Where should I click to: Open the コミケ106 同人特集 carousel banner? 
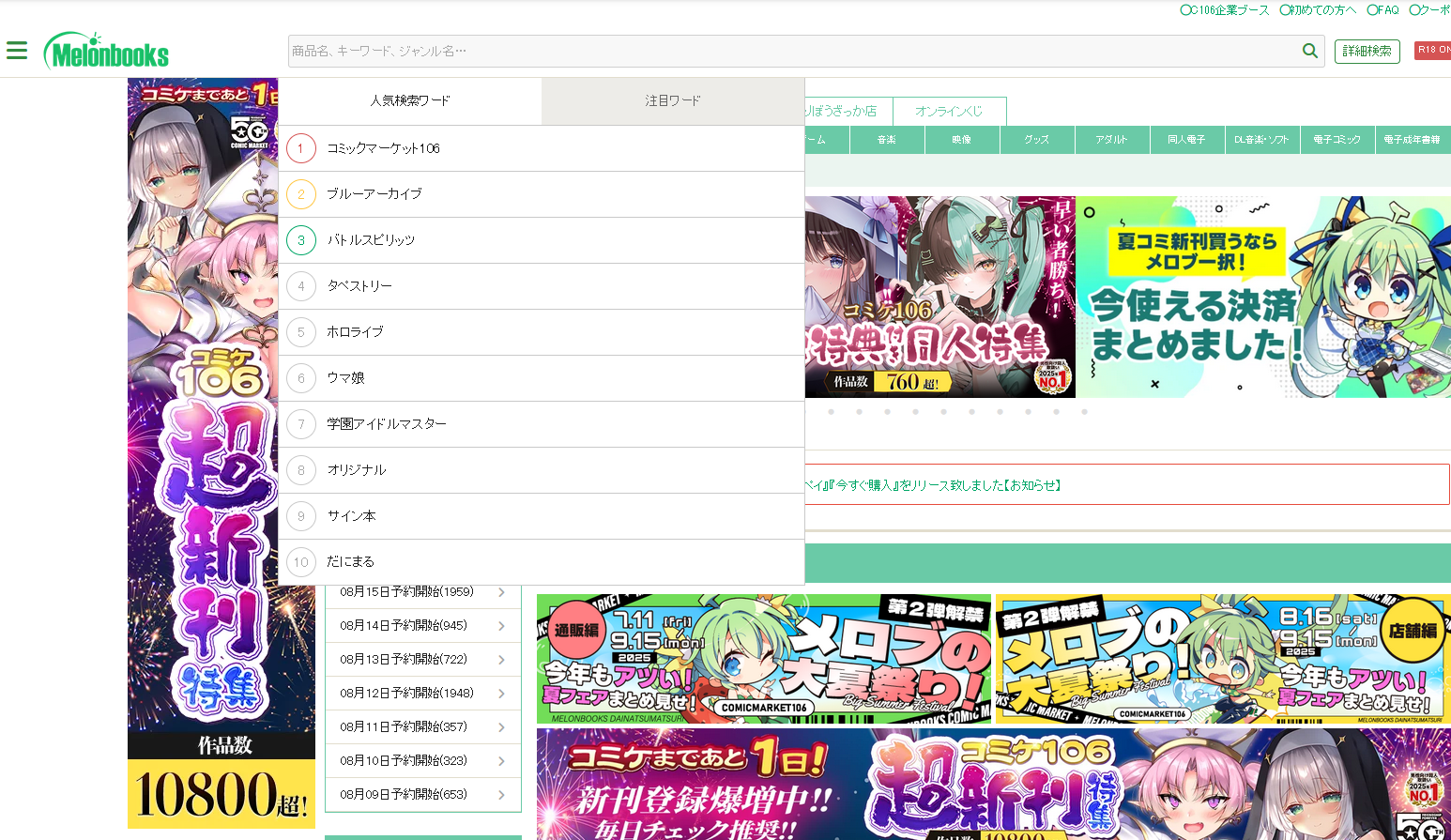pyautogui.click(x=939, y=297)
